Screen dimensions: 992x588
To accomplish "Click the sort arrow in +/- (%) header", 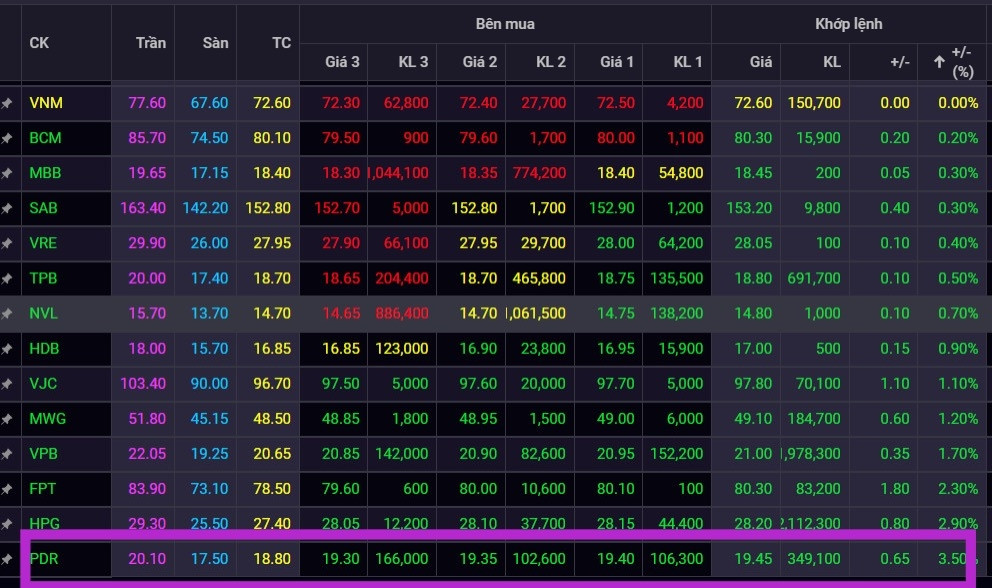I will click(939, 62).
